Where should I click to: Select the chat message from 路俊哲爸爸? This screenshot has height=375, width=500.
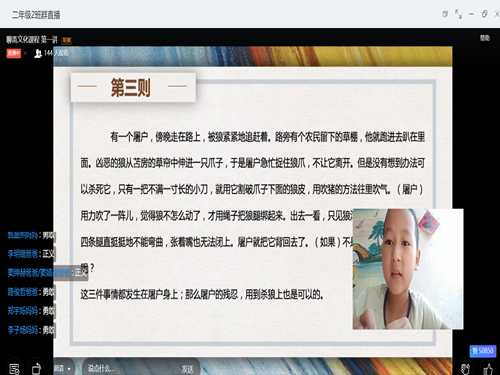click(x=31, y=292)
